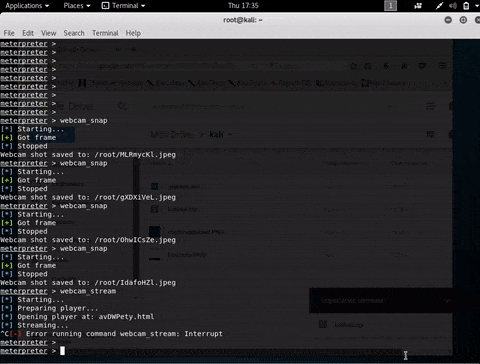This screenshot has width=480, height=364.
Task: Click the avDWPety.html player filename
Action: point(126,317)
